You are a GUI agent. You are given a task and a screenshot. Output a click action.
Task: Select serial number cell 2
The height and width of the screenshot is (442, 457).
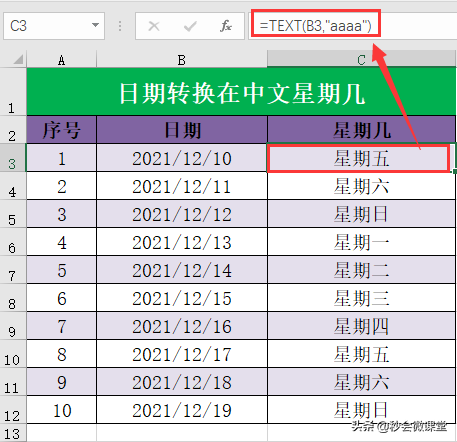pyautogui.click(x=62, y=186)
